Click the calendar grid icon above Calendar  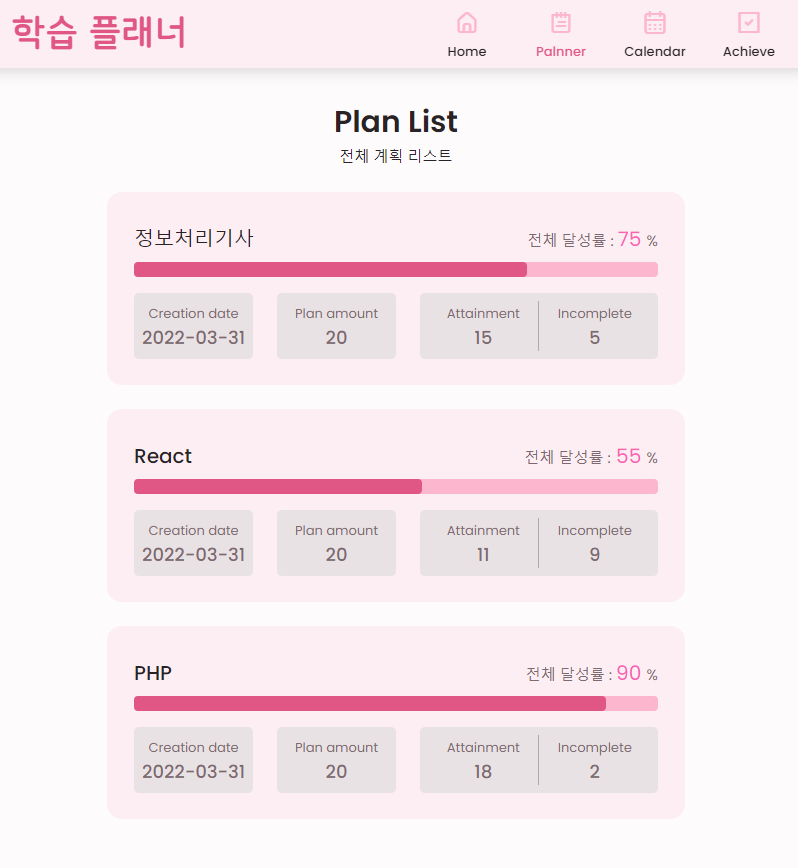click(655, 22)
